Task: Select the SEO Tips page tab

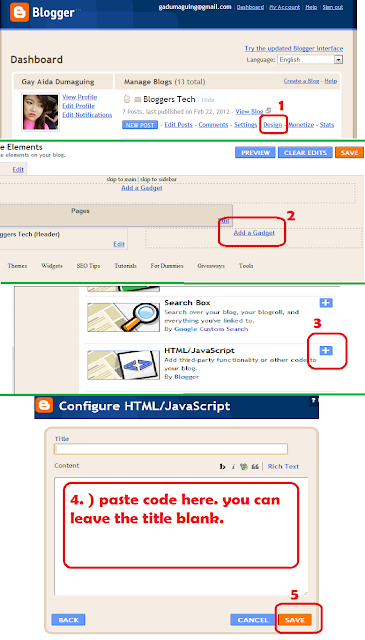Action: point(88,266)
